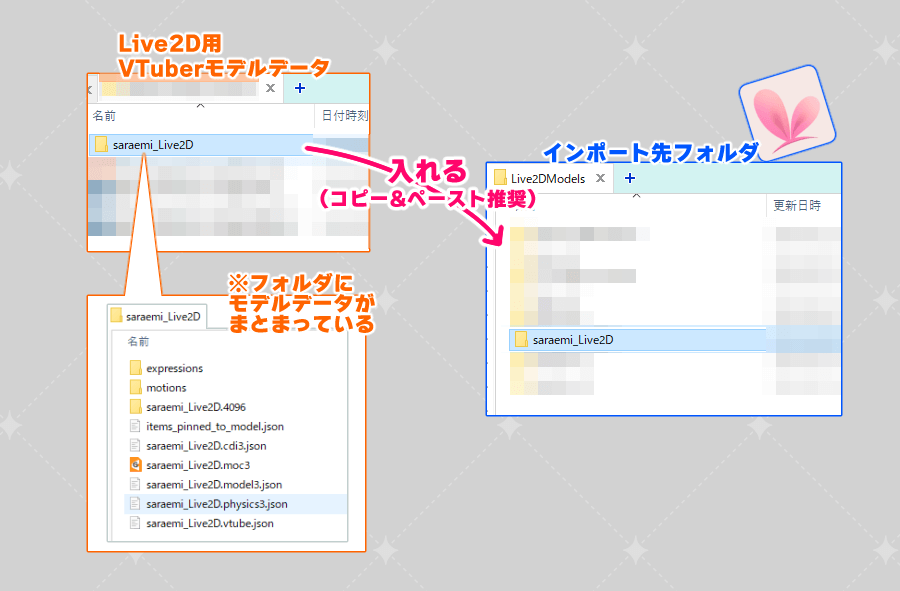
Task: Select items_pinned_to_model.json file
Action: coord(215,426)
